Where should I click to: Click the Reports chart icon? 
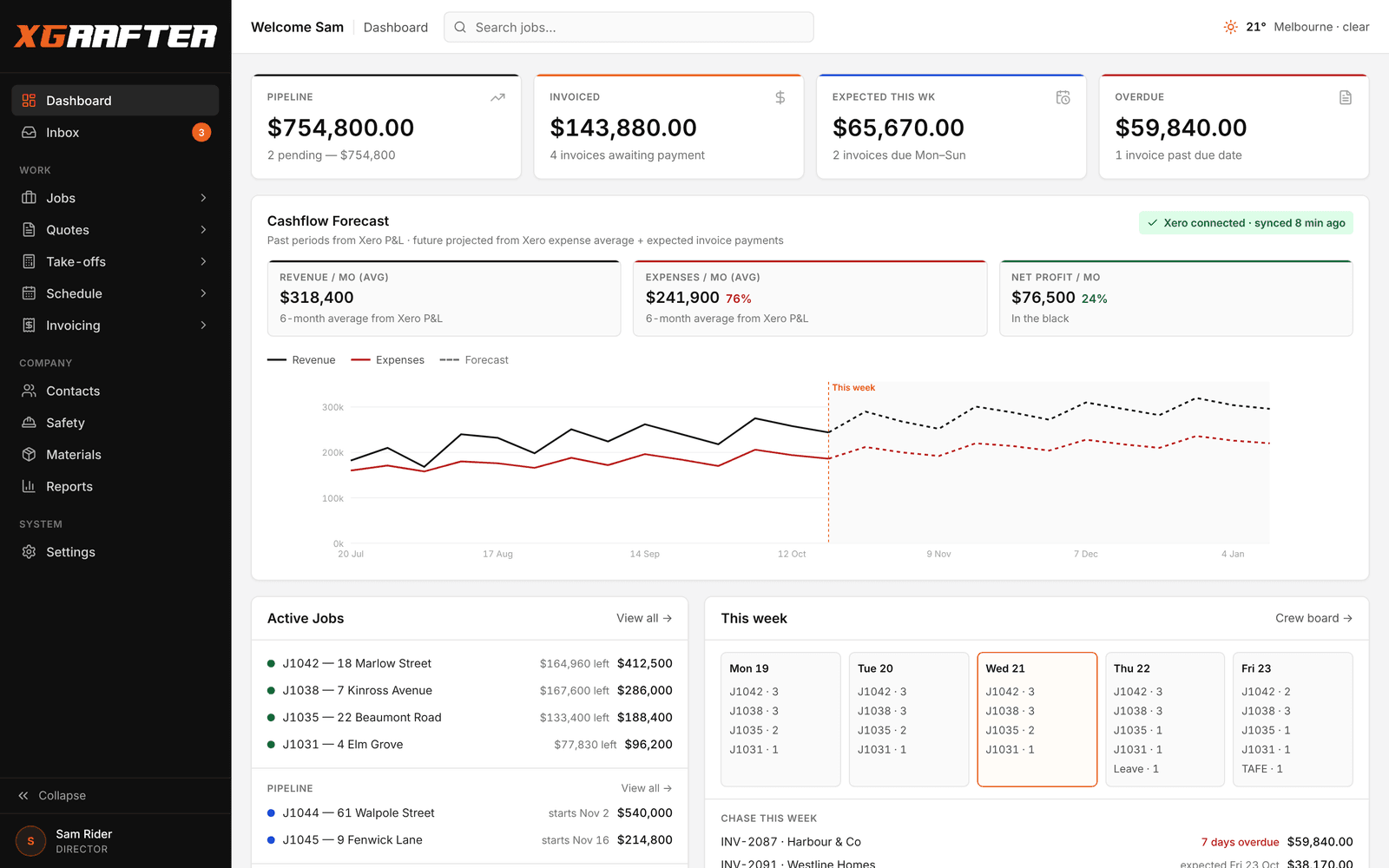[x=29, y=486]
